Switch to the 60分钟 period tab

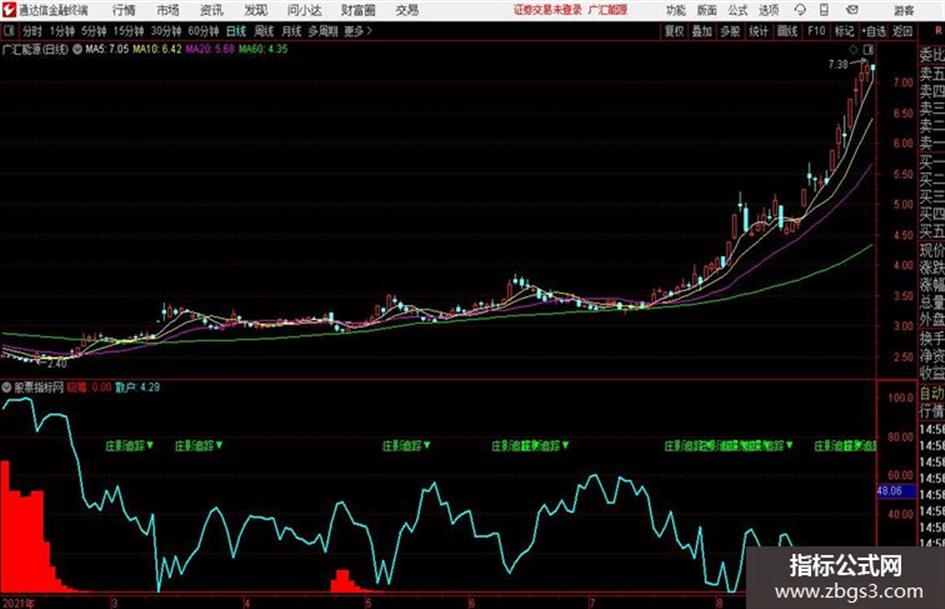[203, 31]
